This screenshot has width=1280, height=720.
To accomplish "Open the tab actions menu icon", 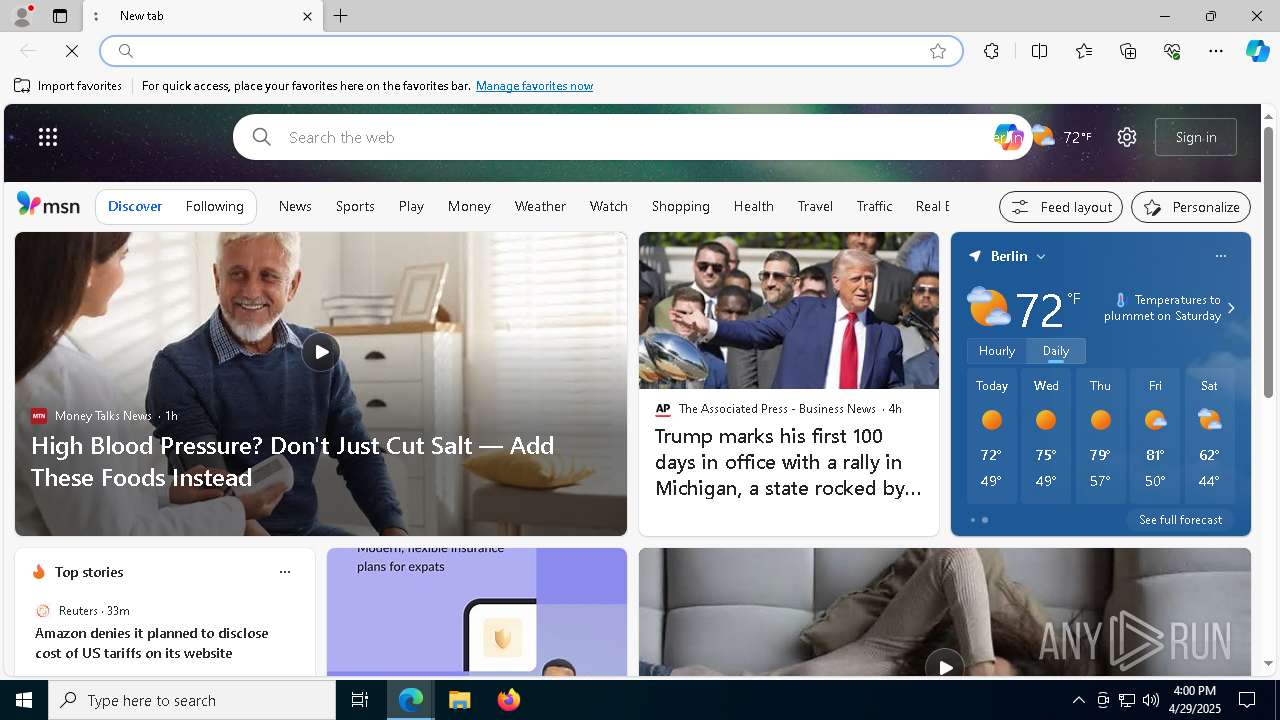I will 60,16.
